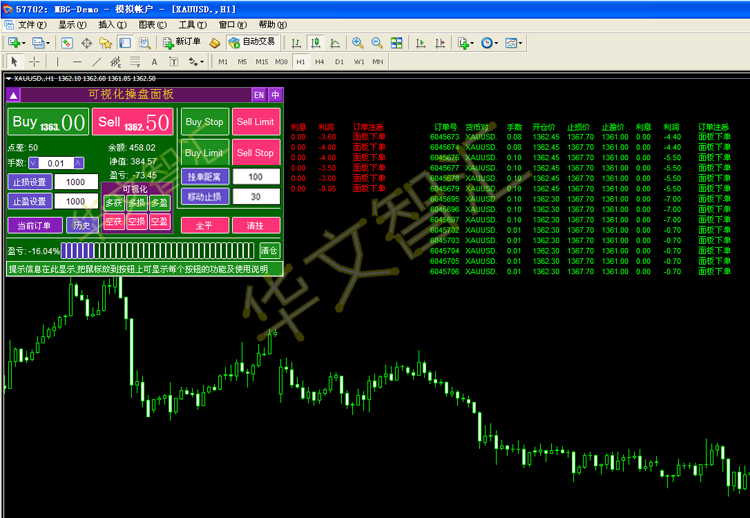Increase lot size with up stepper
This screenshot has height=518, width=750.
click(x=79, y=163)
